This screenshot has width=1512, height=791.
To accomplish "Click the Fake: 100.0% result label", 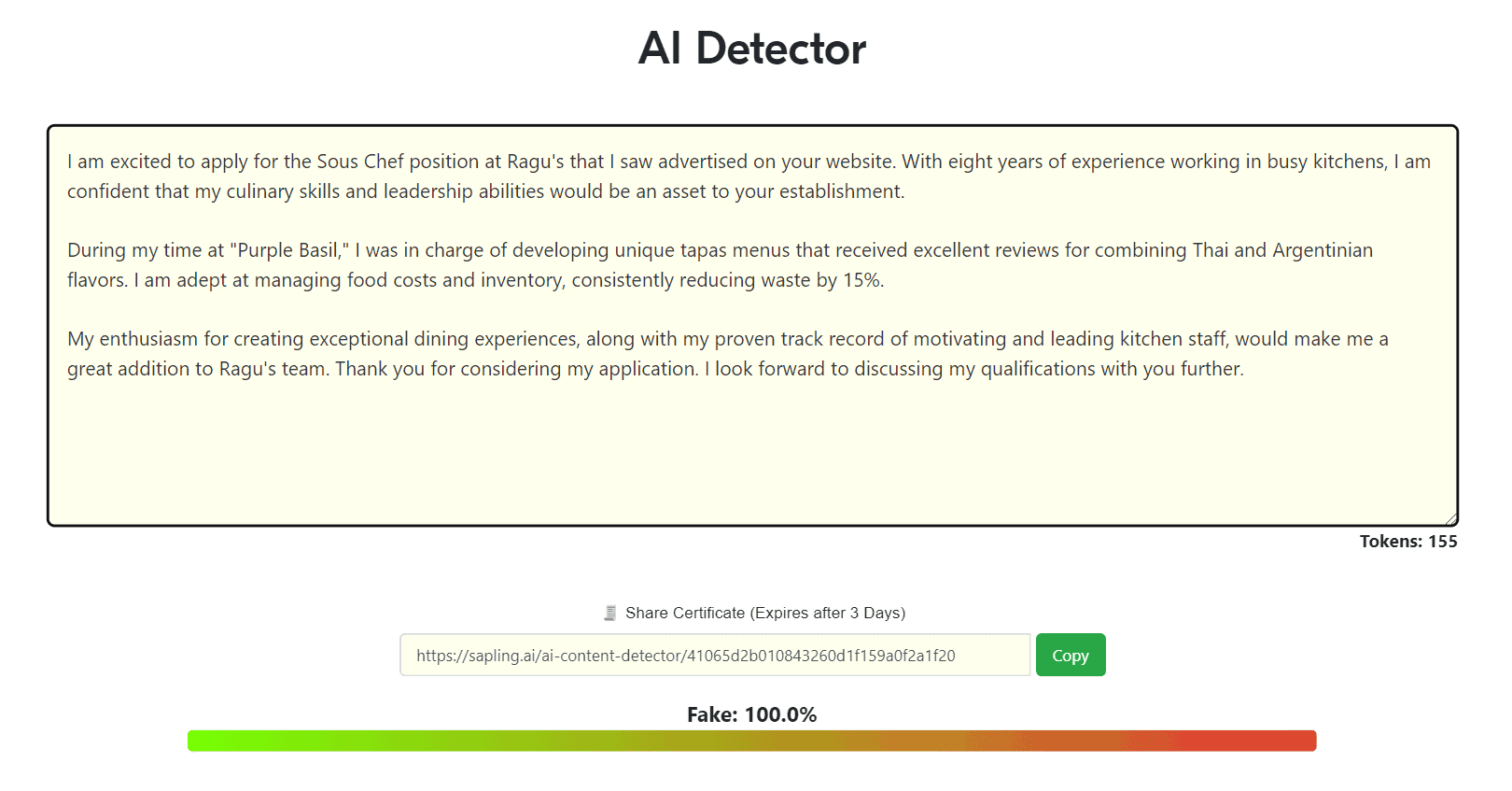I will tap(751, 714).
